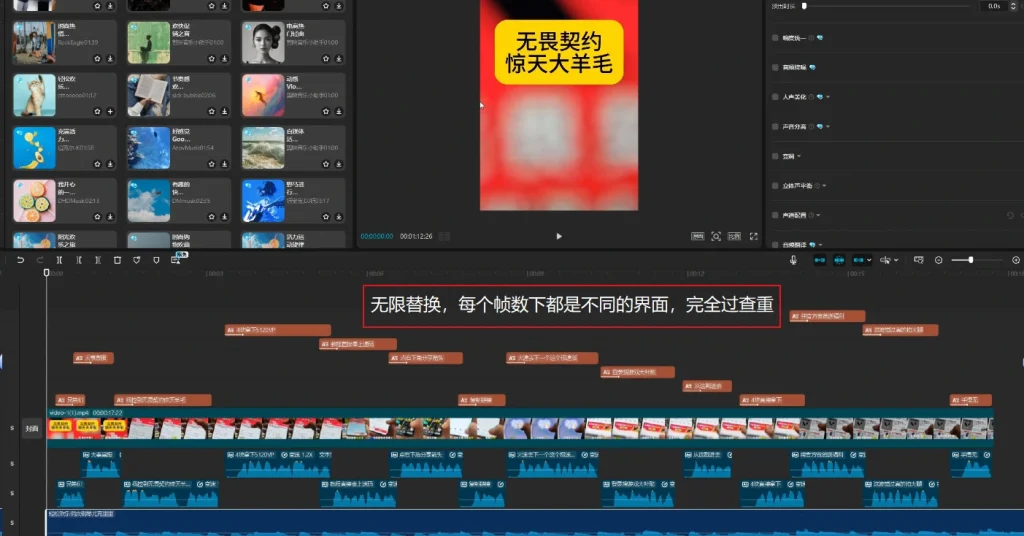The height and width of the screenshot is (536, 1024).
Task: Select the split clip tool
Action: [59, 260]
